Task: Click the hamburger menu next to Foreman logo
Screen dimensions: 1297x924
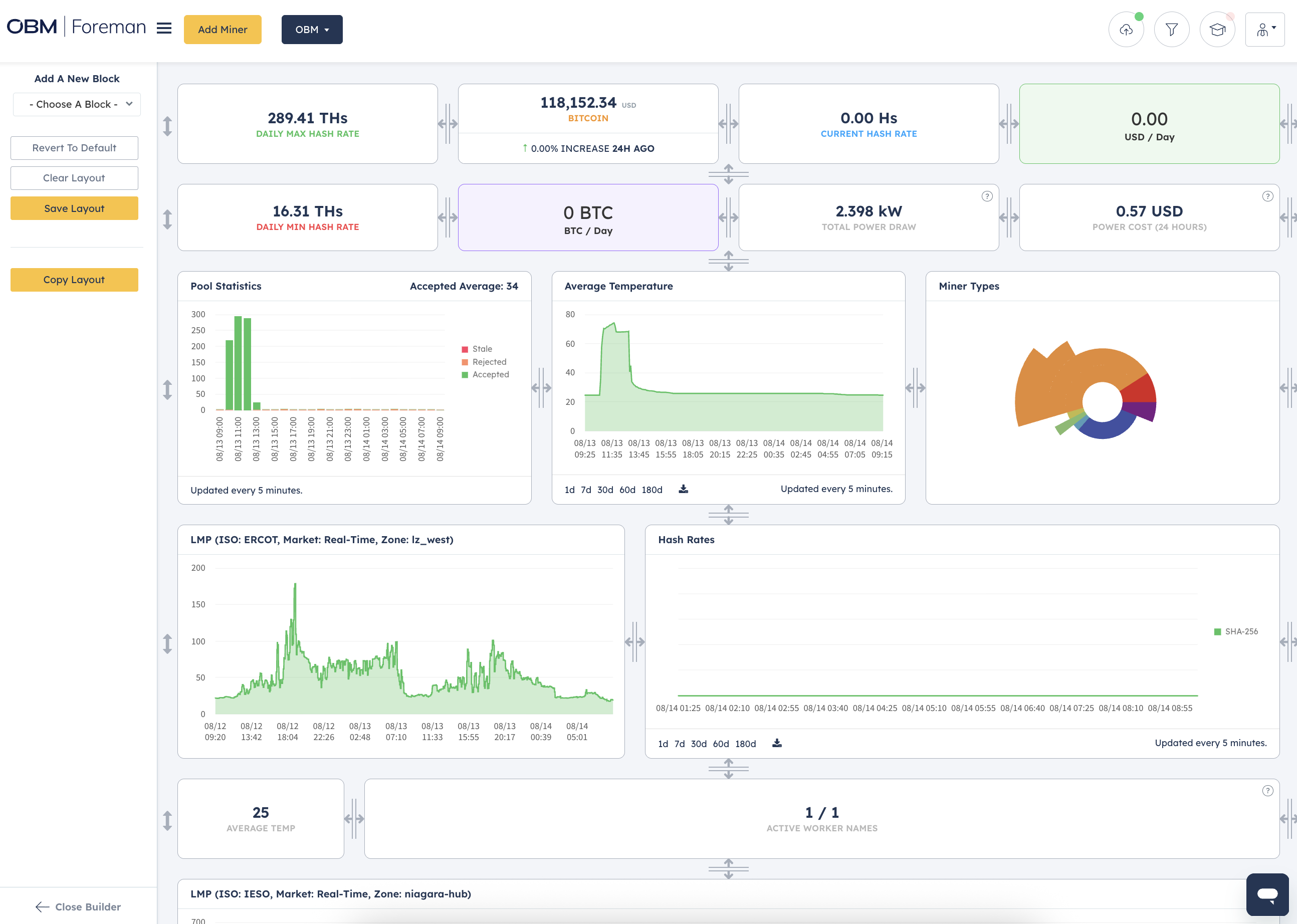Action: point(163,28)
